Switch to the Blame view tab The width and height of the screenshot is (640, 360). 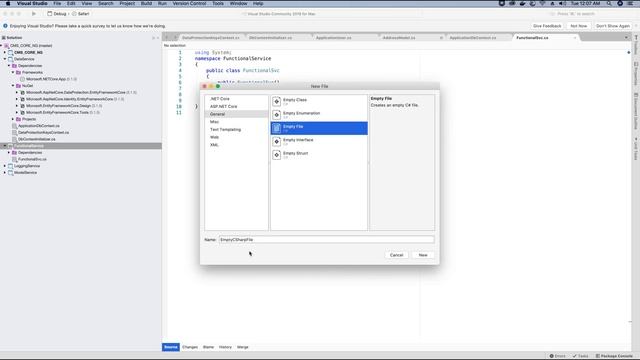click(x=209, y=347)
